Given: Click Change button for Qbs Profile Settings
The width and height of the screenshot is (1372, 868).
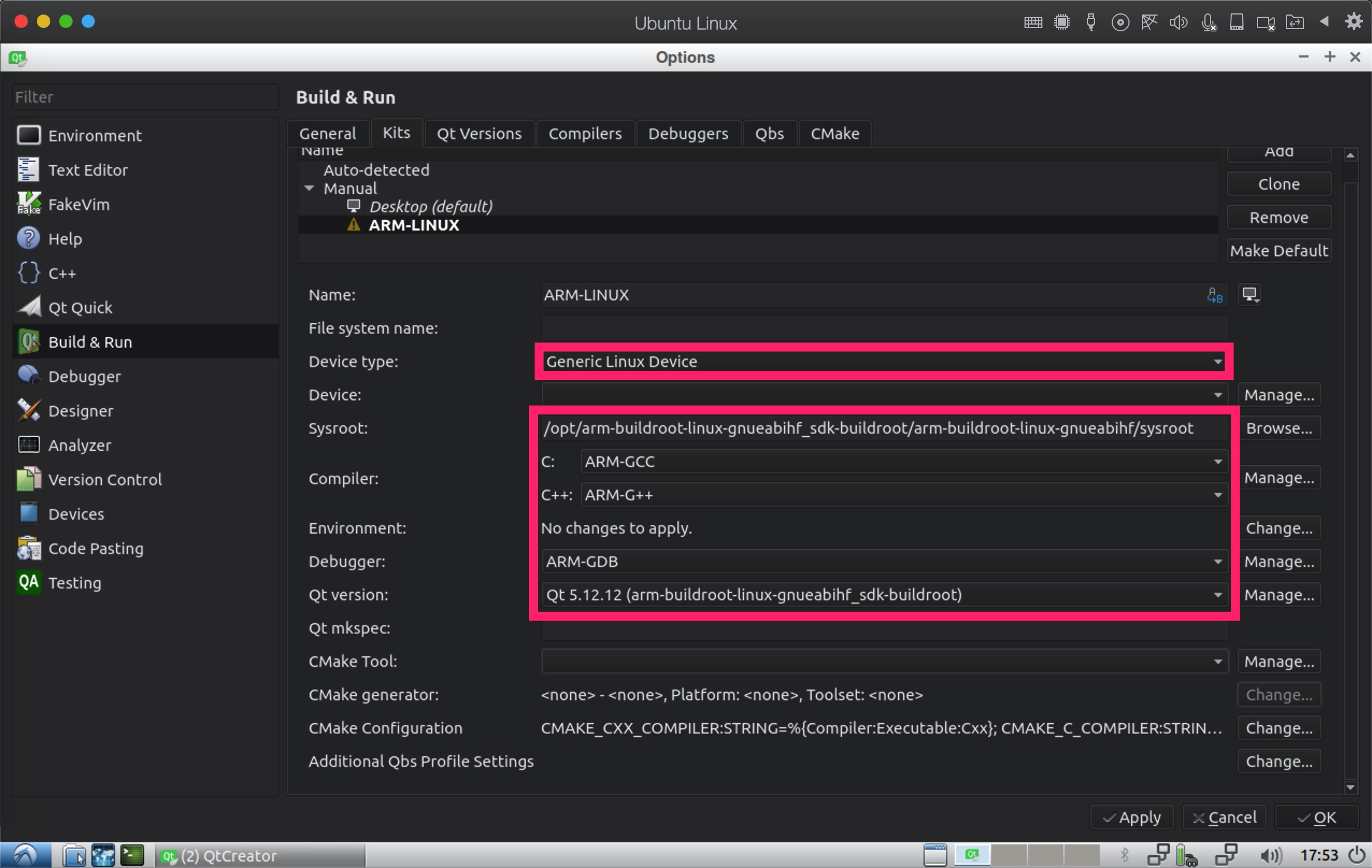Looking at the screenshot, I should coord(1279,761).
